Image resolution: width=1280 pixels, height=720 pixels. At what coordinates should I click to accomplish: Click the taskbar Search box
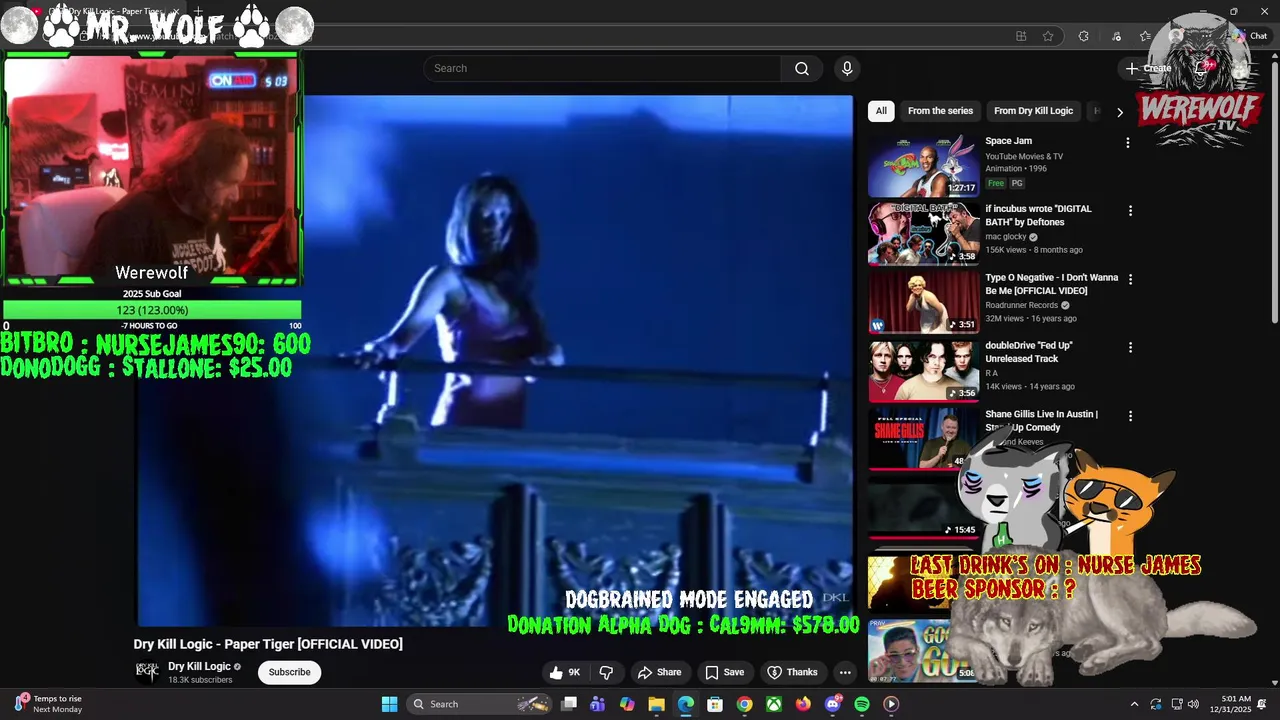pyautogui.click(x=478, y=704)
